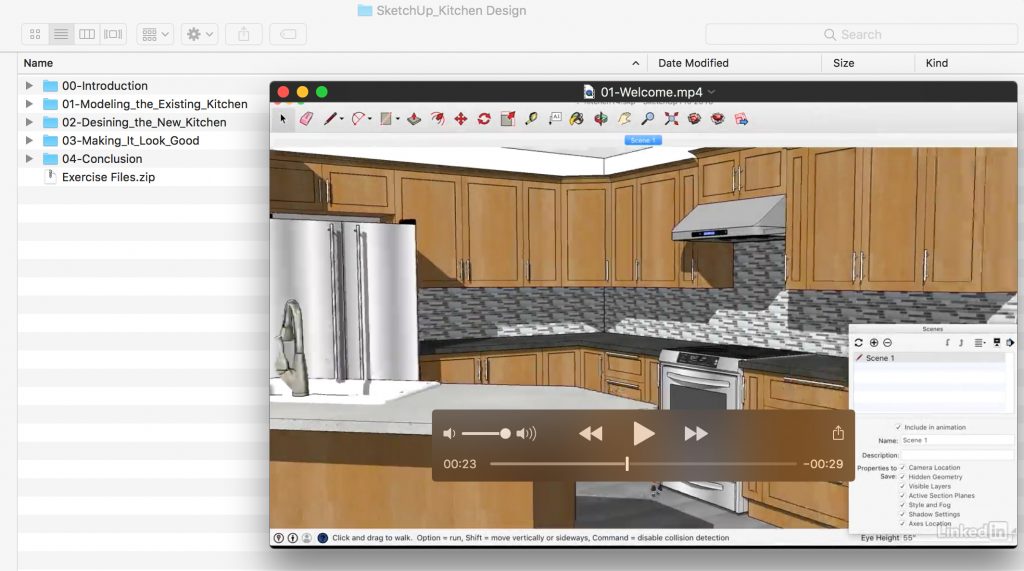Select the Paint Bucket tool
This screenshot has height=571, width=1024.
(x=577, y=119)
